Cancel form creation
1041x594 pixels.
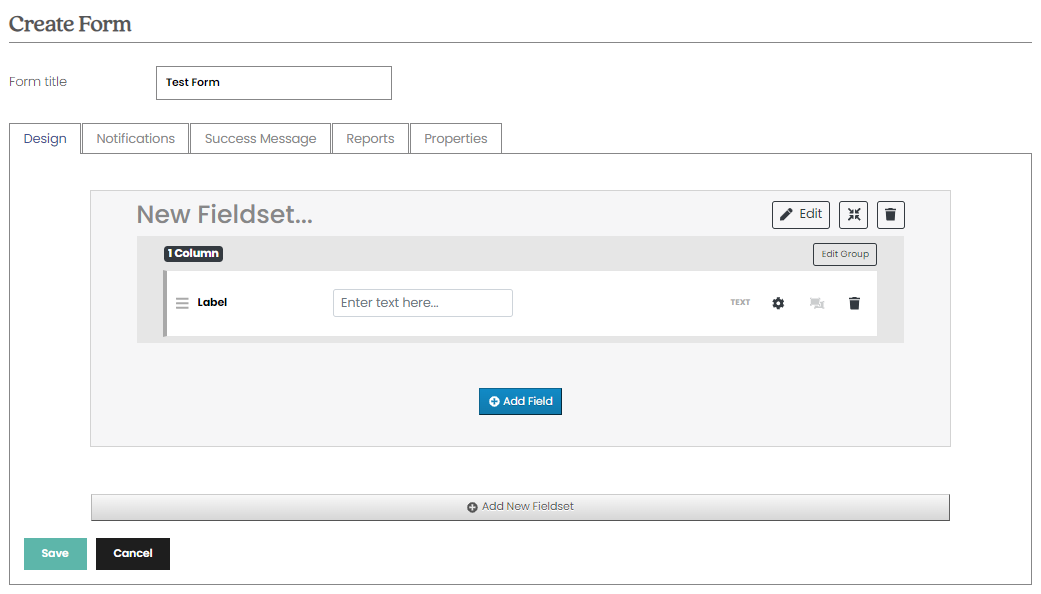coord(133,554)
